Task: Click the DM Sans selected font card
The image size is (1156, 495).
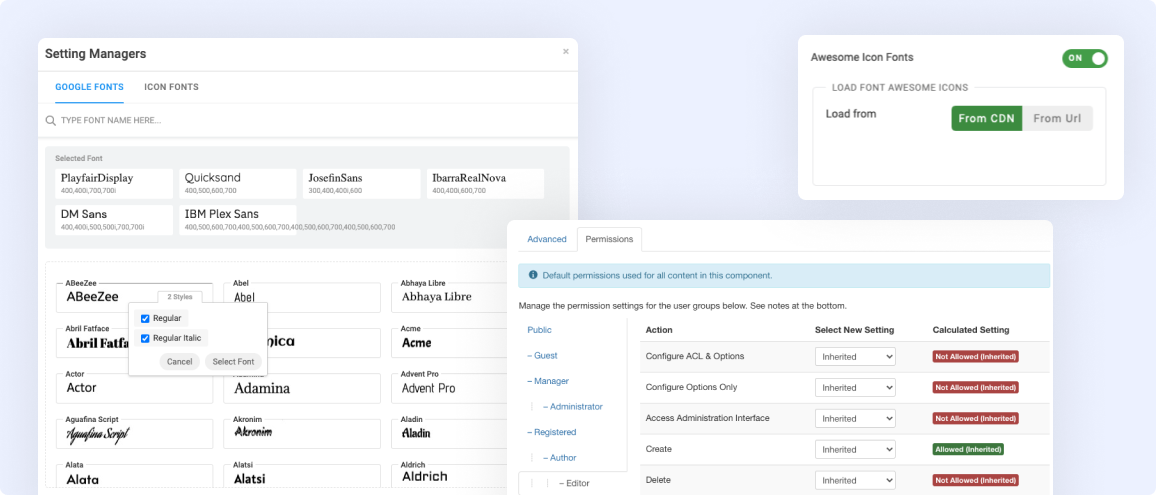Action: click(114, 220)
